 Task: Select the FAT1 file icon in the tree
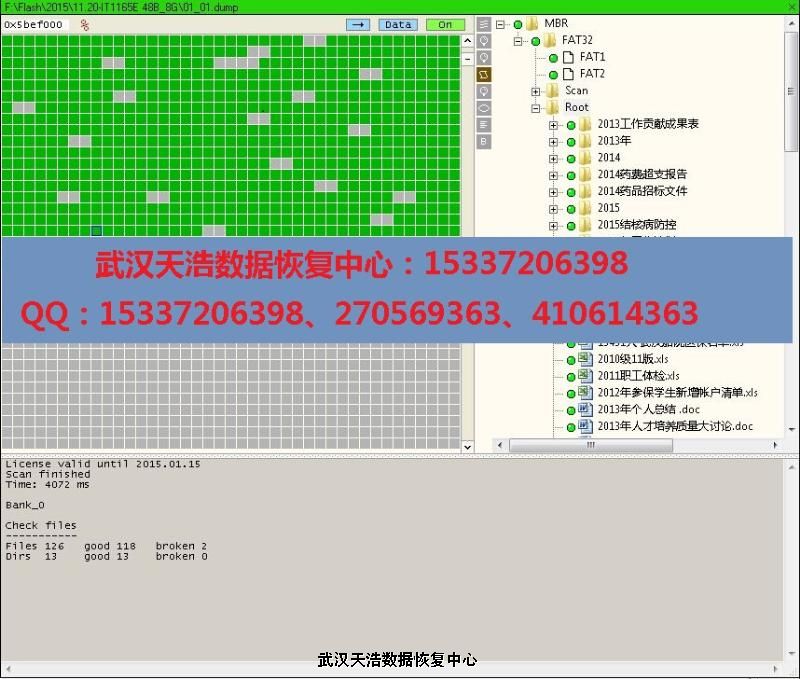[568, 58]
